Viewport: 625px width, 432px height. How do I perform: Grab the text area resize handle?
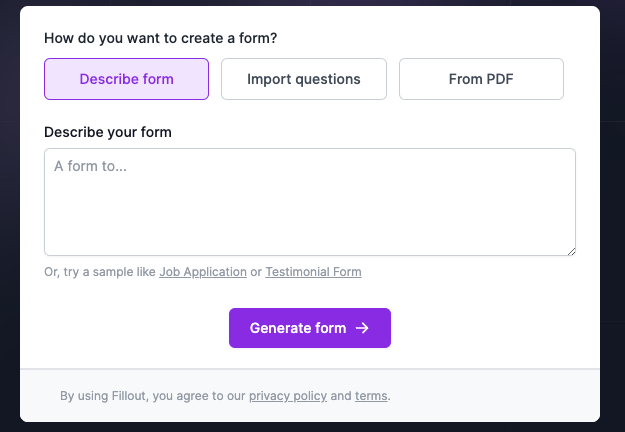click(571, 251)
